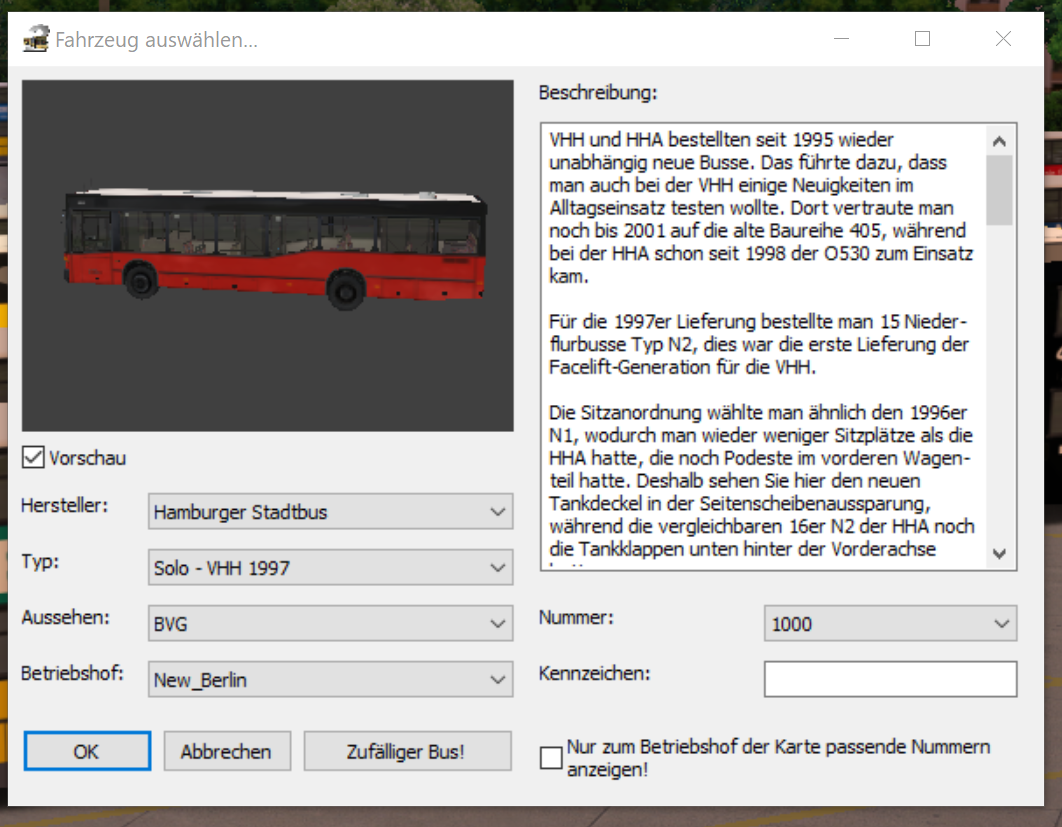Close the Fahrzeug auswählen dialog
Screen dimensions: 1062x827
pos(1003,39)
